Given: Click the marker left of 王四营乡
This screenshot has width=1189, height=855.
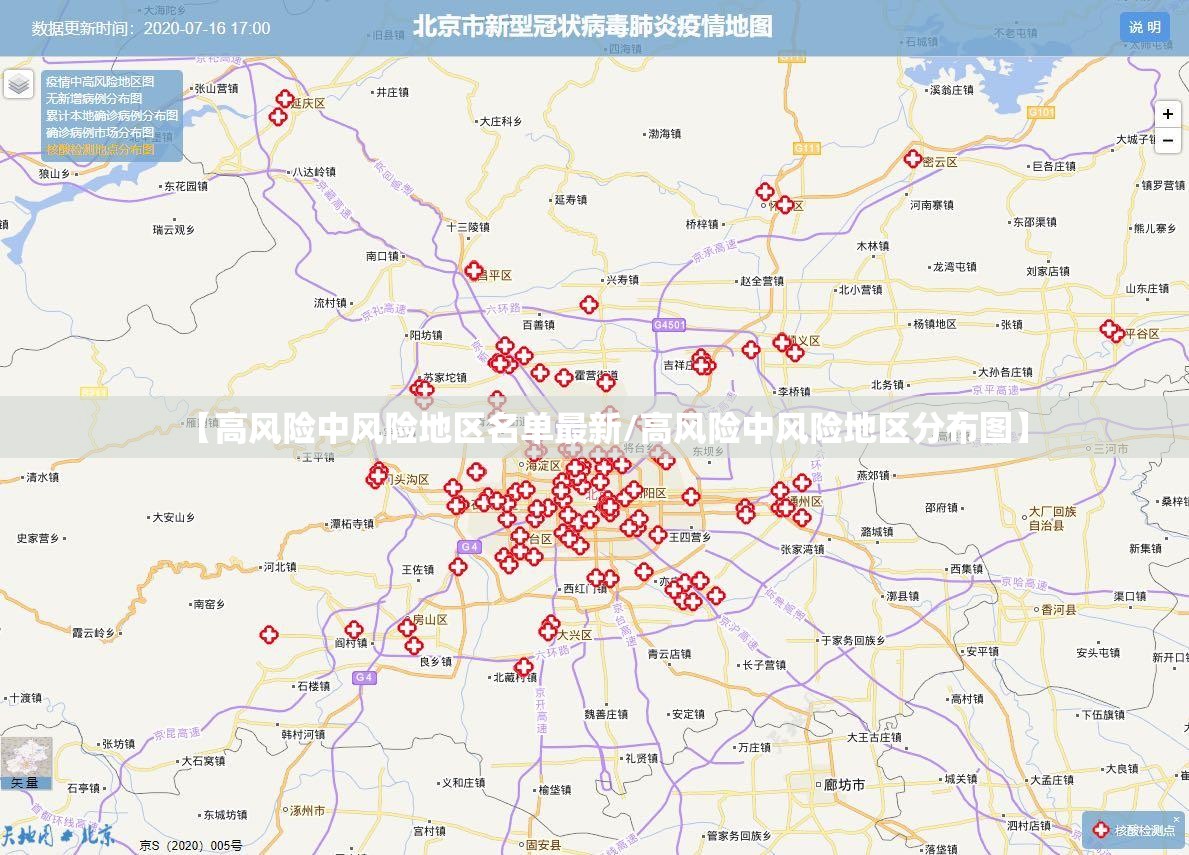Looking at the screenshot, I should point(657,535).
